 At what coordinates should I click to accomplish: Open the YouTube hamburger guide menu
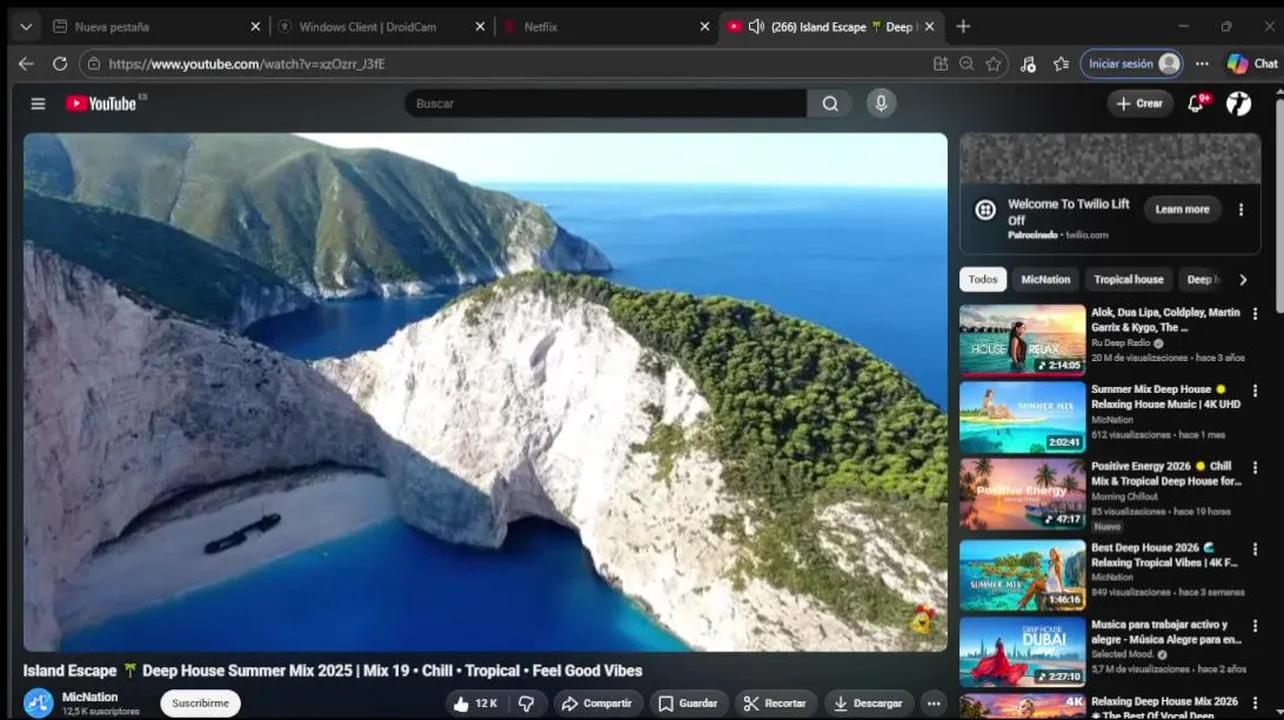38,104
